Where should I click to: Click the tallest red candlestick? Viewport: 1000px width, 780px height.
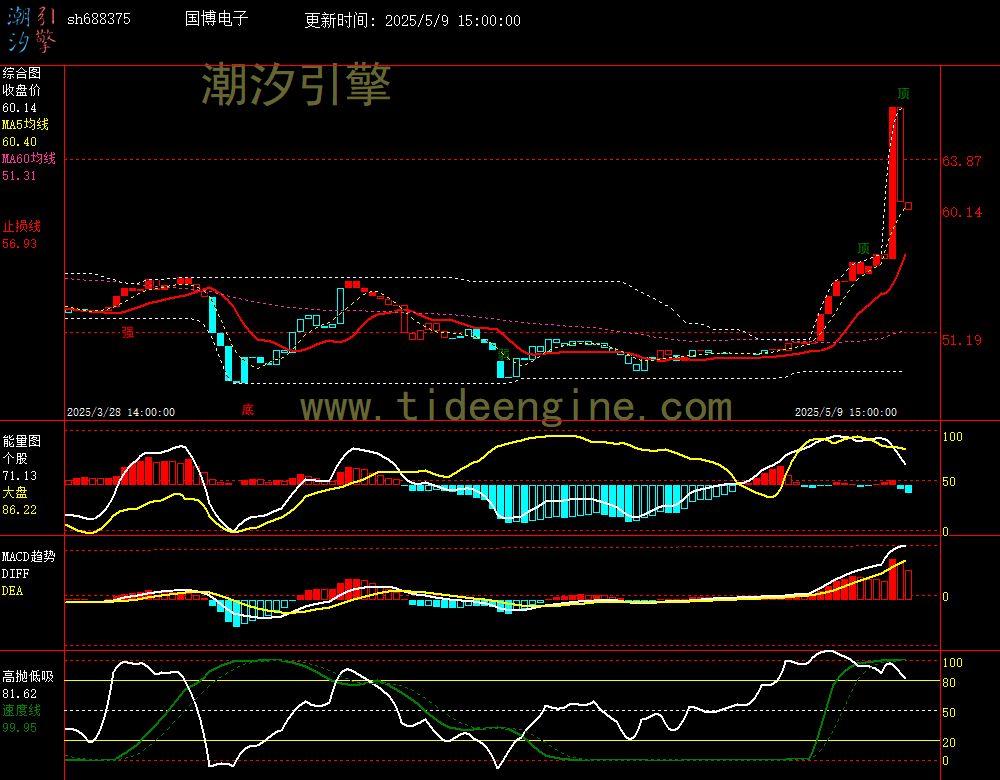click(892, 183)
